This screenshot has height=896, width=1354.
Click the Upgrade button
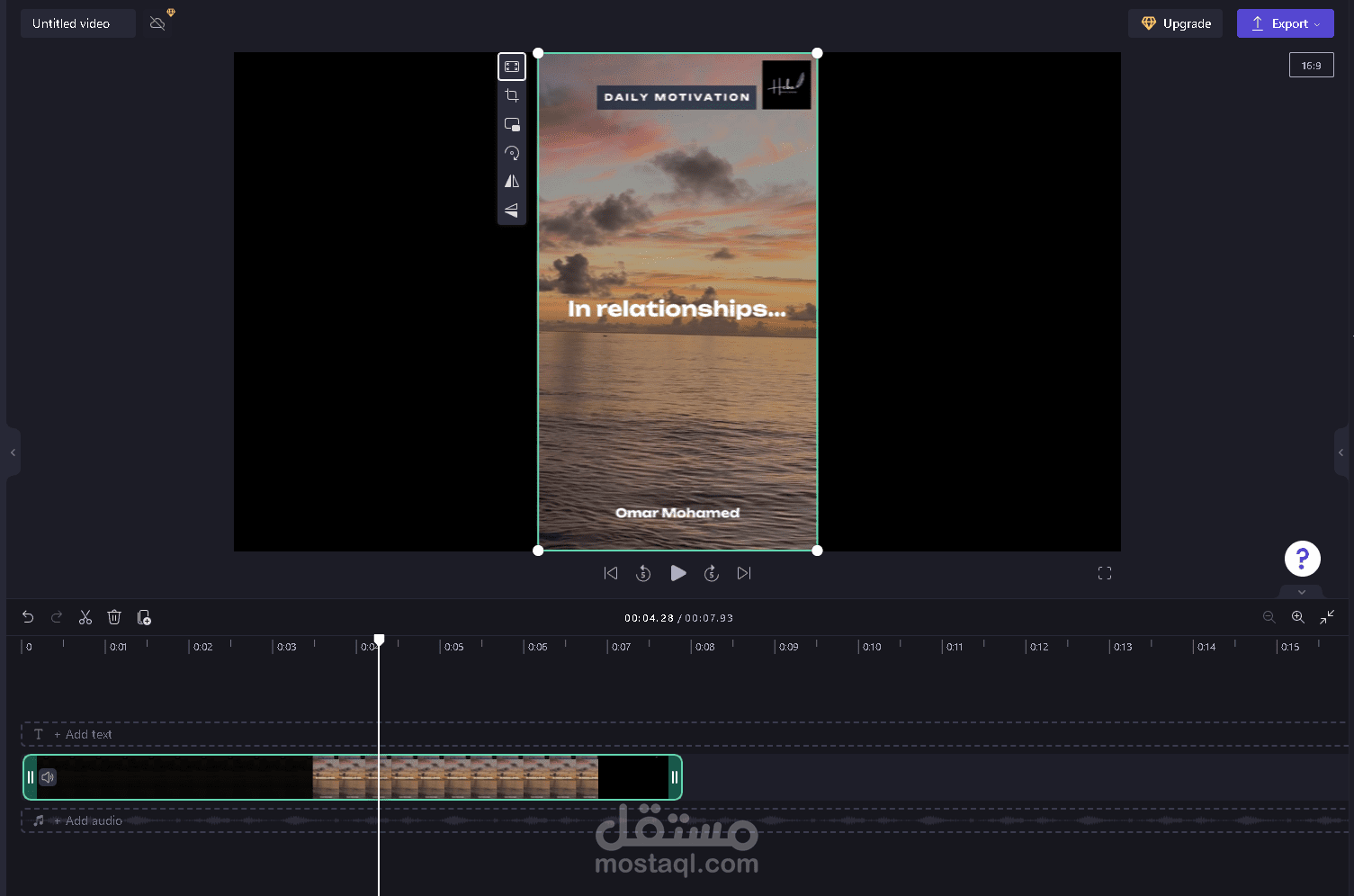[1175, 23]
